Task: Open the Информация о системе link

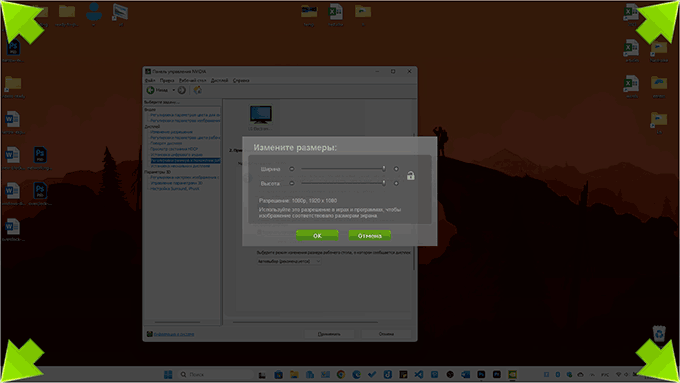Action: pyautogui.click(x=174, y=334)
